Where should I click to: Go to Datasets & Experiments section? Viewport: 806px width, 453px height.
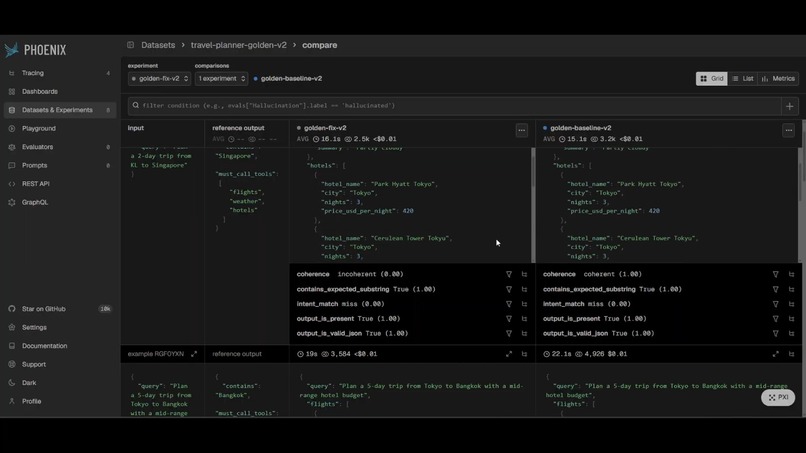tap(59, 110)
